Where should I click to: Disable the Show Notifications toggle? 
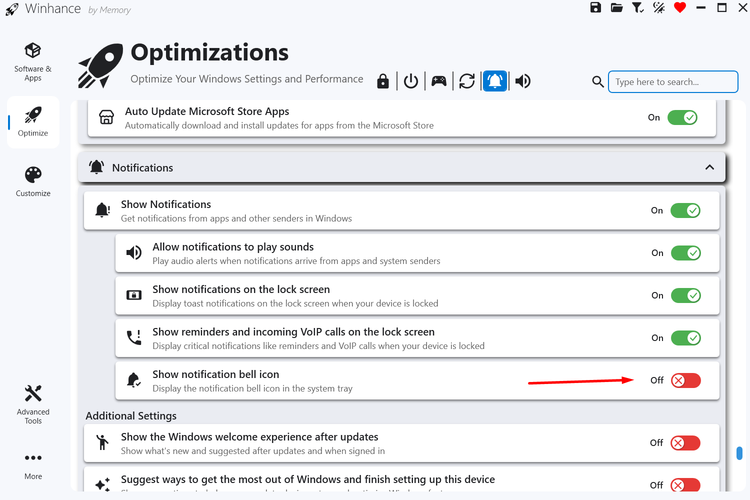[685, 211]
